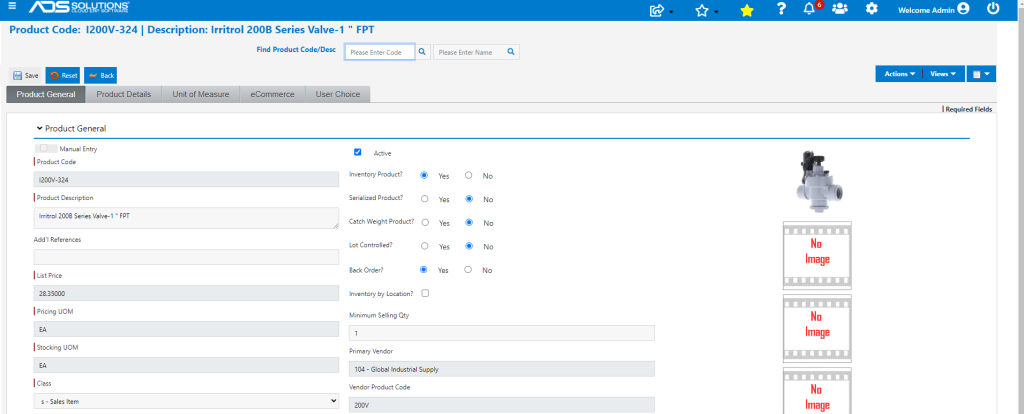Open the hamburger navigation menu
This screenshot has width=1024, height=414.
[12, 7]
